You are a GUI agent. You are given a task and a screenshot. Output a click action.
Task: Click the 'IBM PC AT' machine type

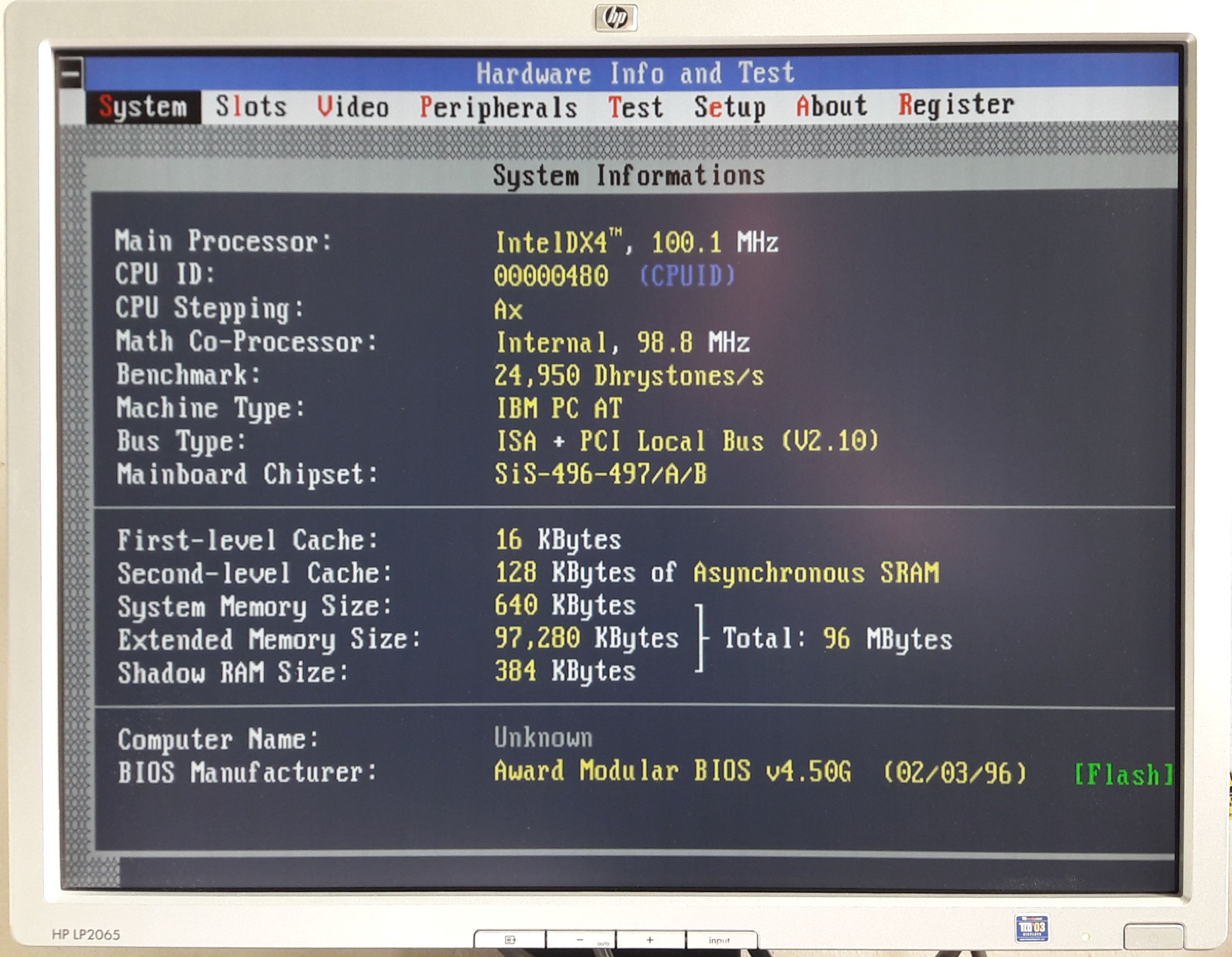(559, 408)
